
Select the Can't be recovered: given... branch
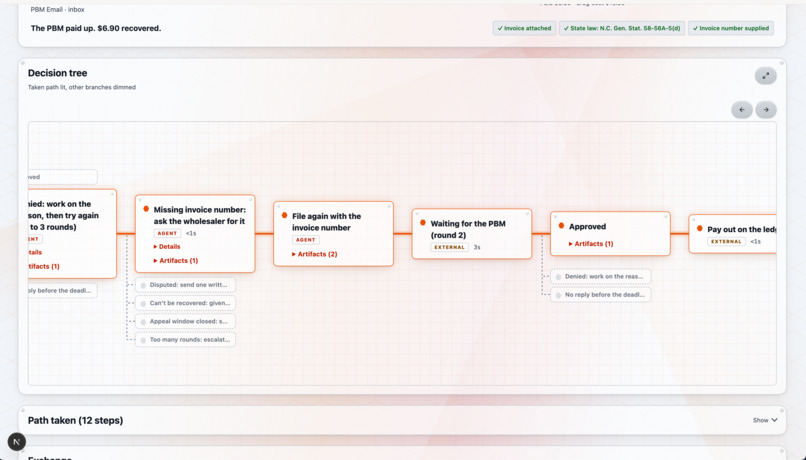click(x=186, y=303)
